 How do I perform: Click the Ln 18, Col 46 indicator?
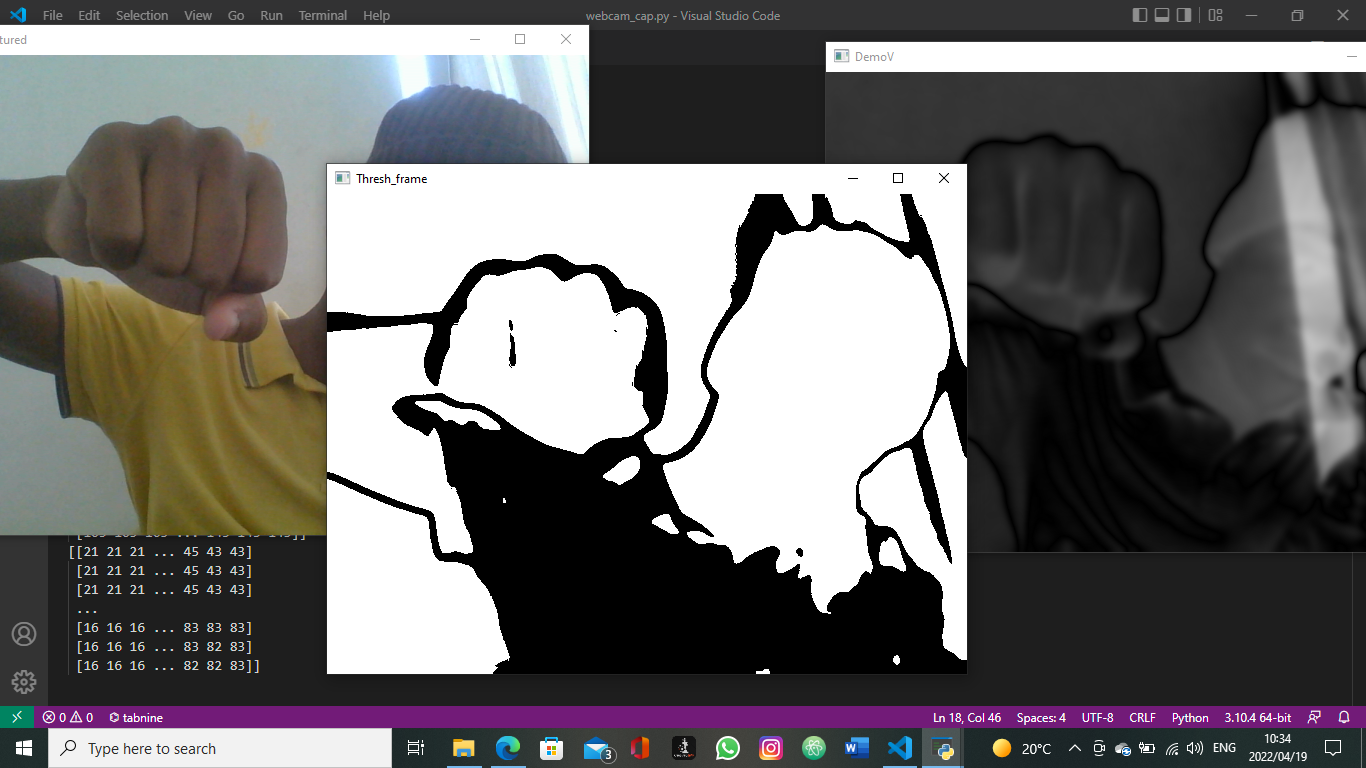pyautogui.click(x=966, y=717)
